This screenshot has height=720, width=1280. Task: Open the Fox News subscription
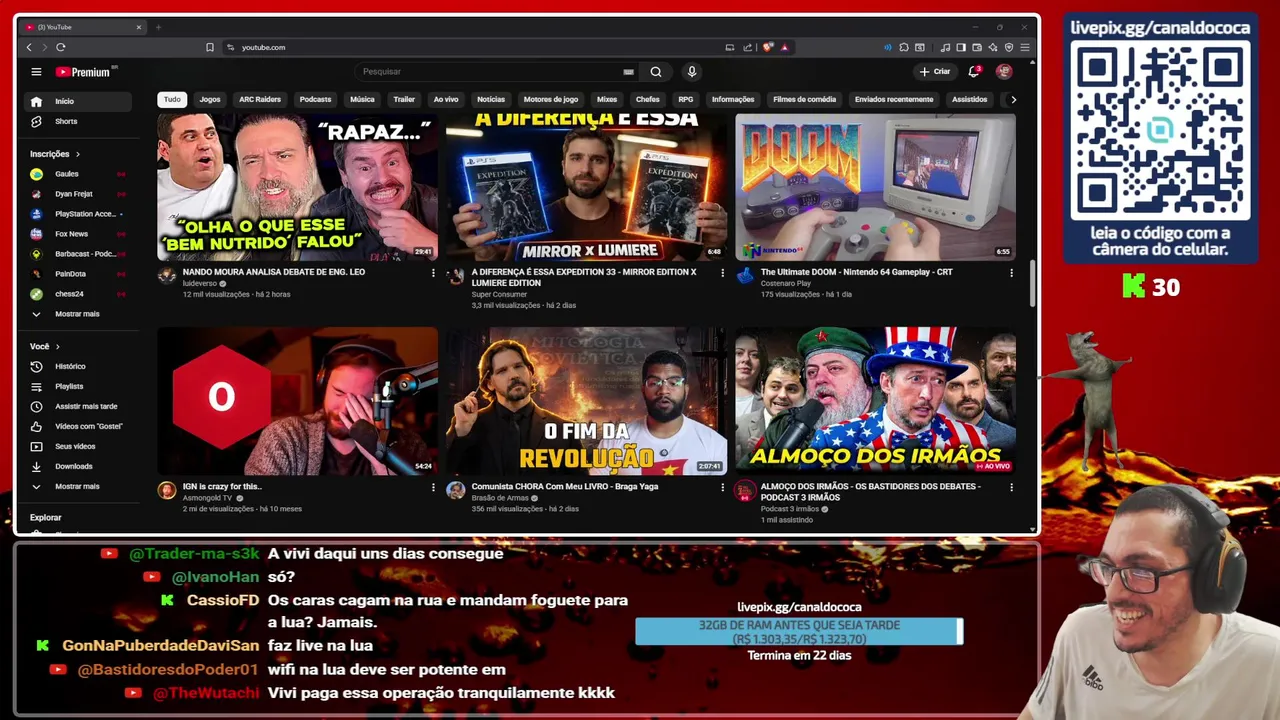pyautogui.click(x=78, y=234)
